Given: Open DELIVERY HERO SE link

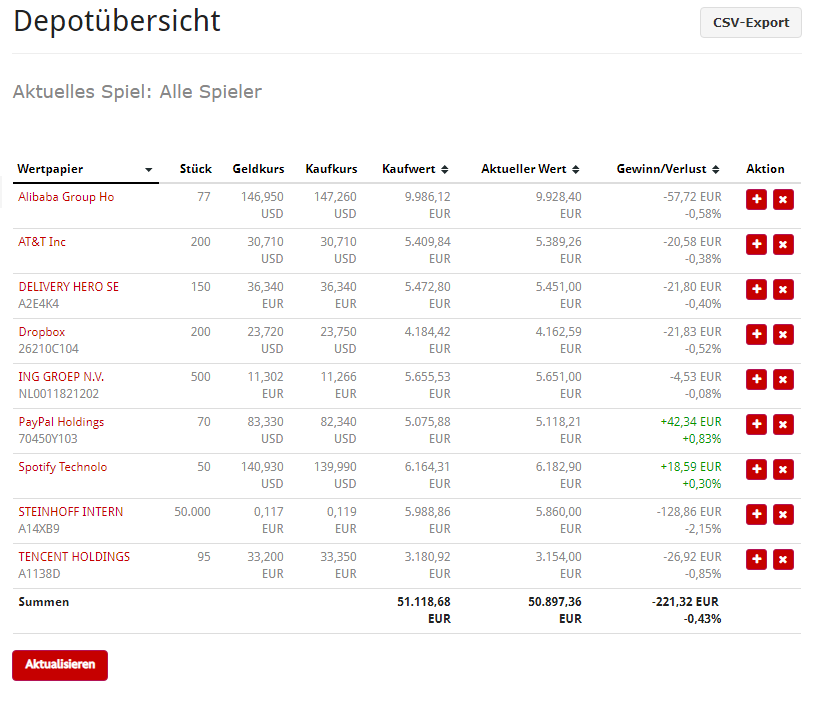Looking at the screenshot, I should (69, 287).
